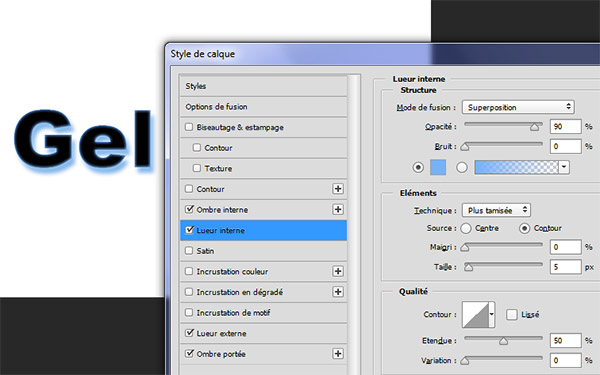This screenshot has width=600, height=375.
Task: Enable the indented Contour checkbox under Biseautage
Action: point(197,147)
